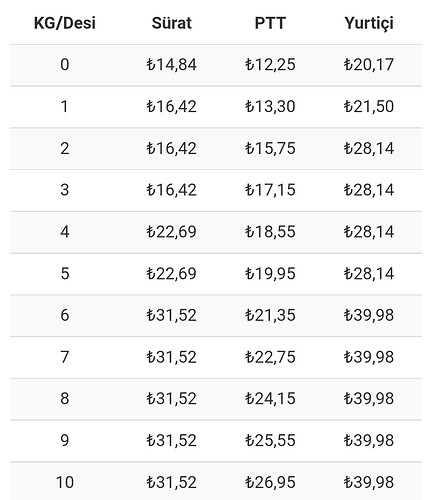
Task: Select Yurtiçi price in row 6
Action: click(369, 315)
